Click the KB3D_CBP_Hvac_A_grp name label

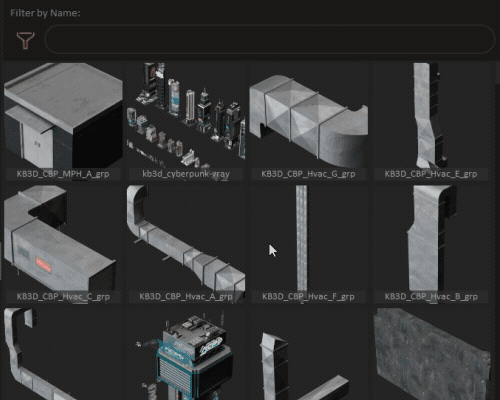186,297
